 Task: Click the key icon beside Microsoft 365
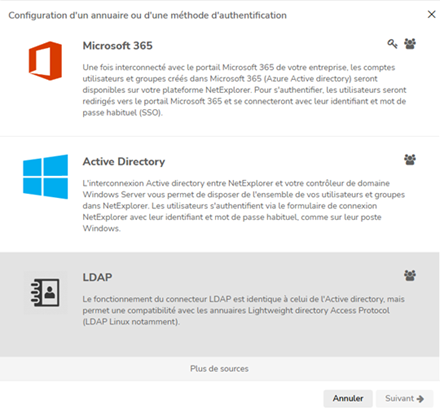coord(392,44)
